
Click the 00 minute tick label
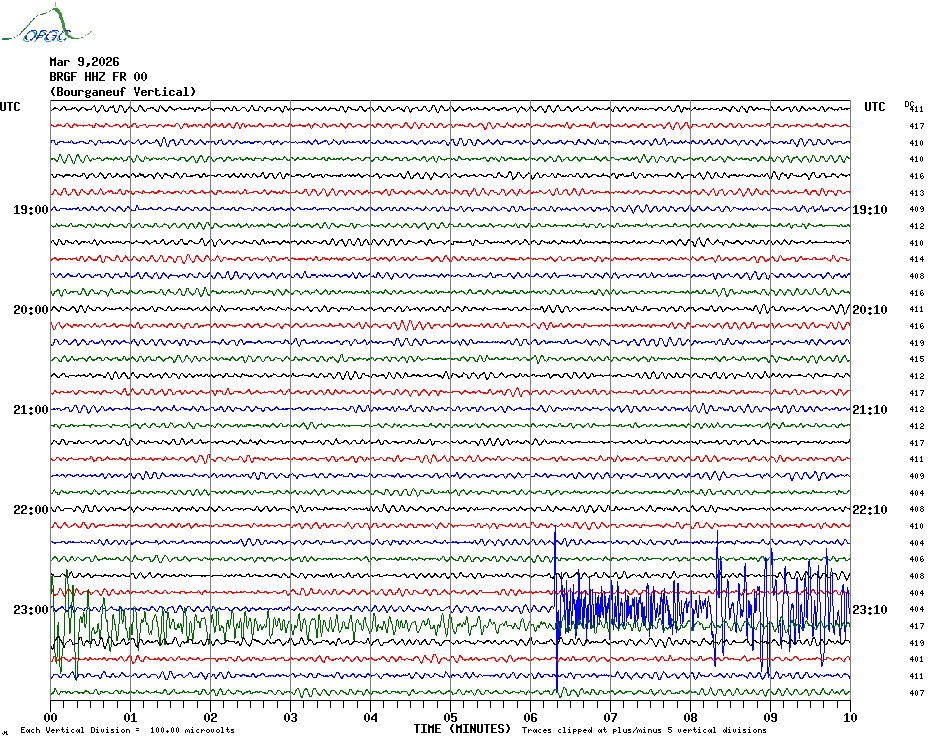51,717
